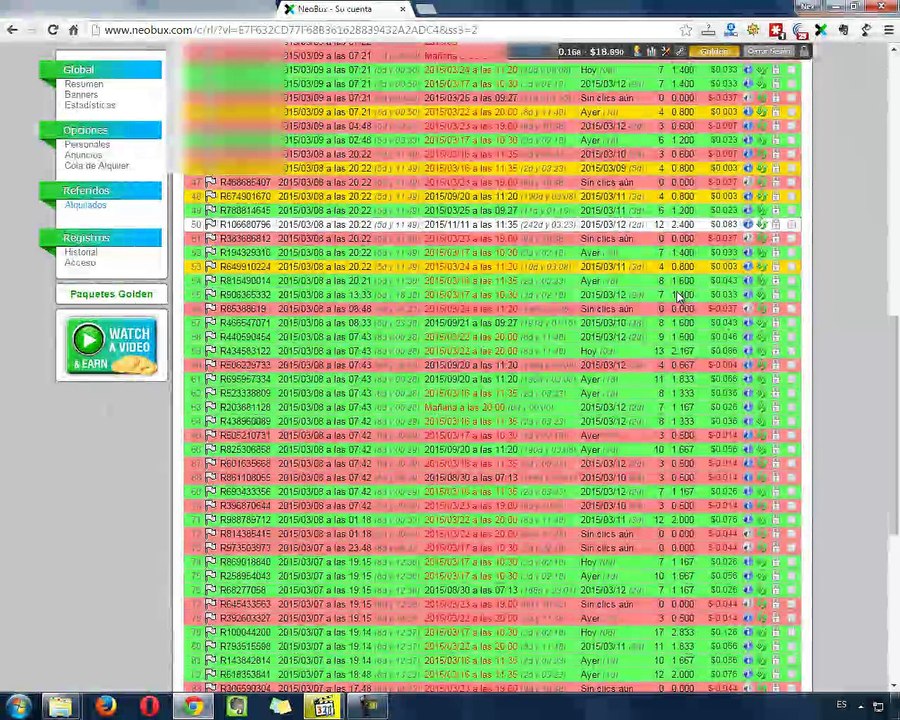Click scrollbar up arrow
The height and width of the screenshot is (720, 900).
click(894, 49)
